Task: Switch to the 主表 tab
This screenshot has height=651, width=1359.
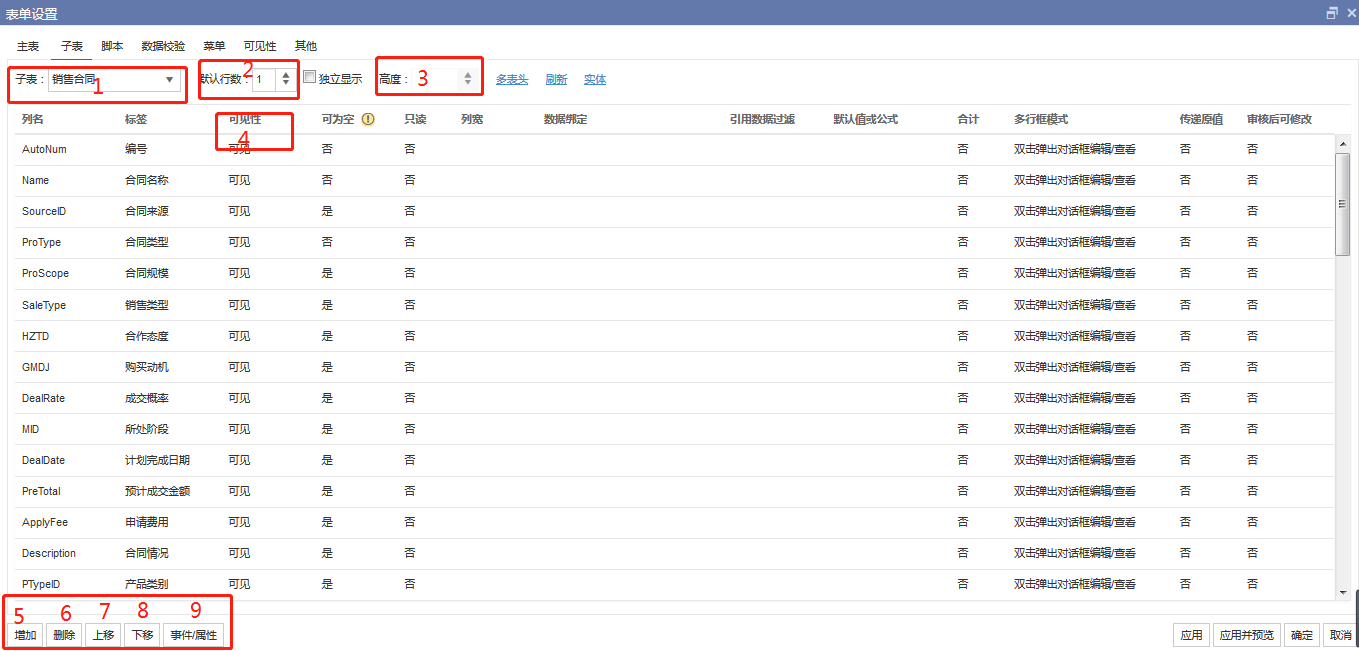Action: click(28, 46)
